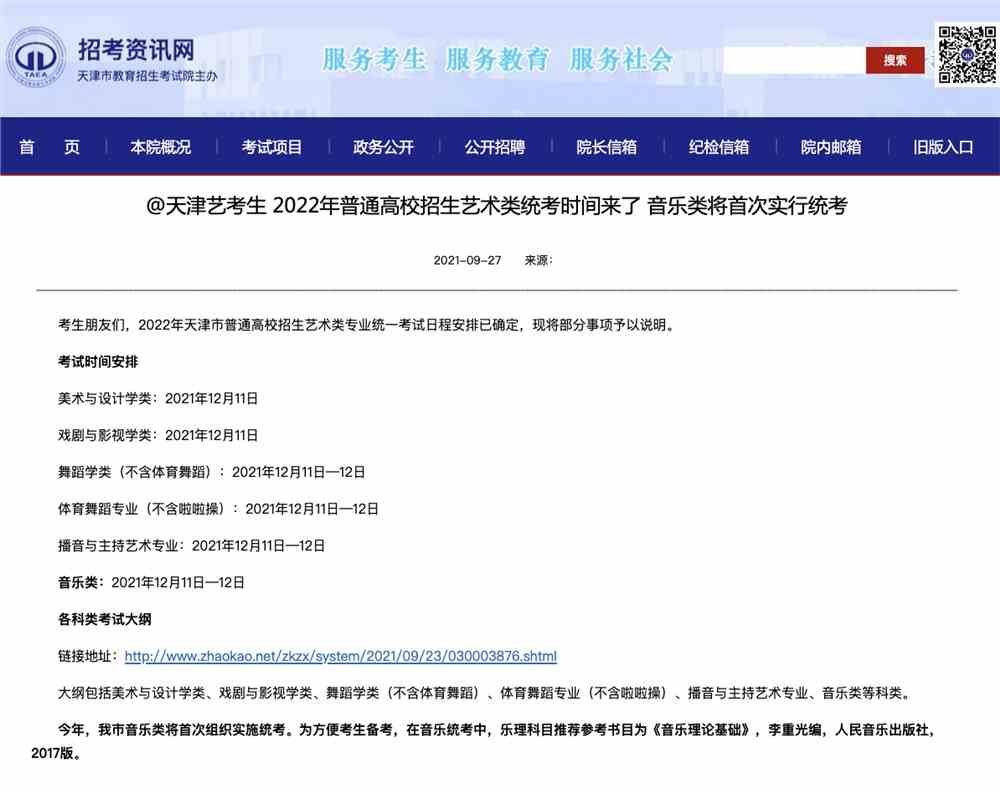This screenshot has width=1000, height=793.
Task: Click the 来源 label
Action: point(538,260)
